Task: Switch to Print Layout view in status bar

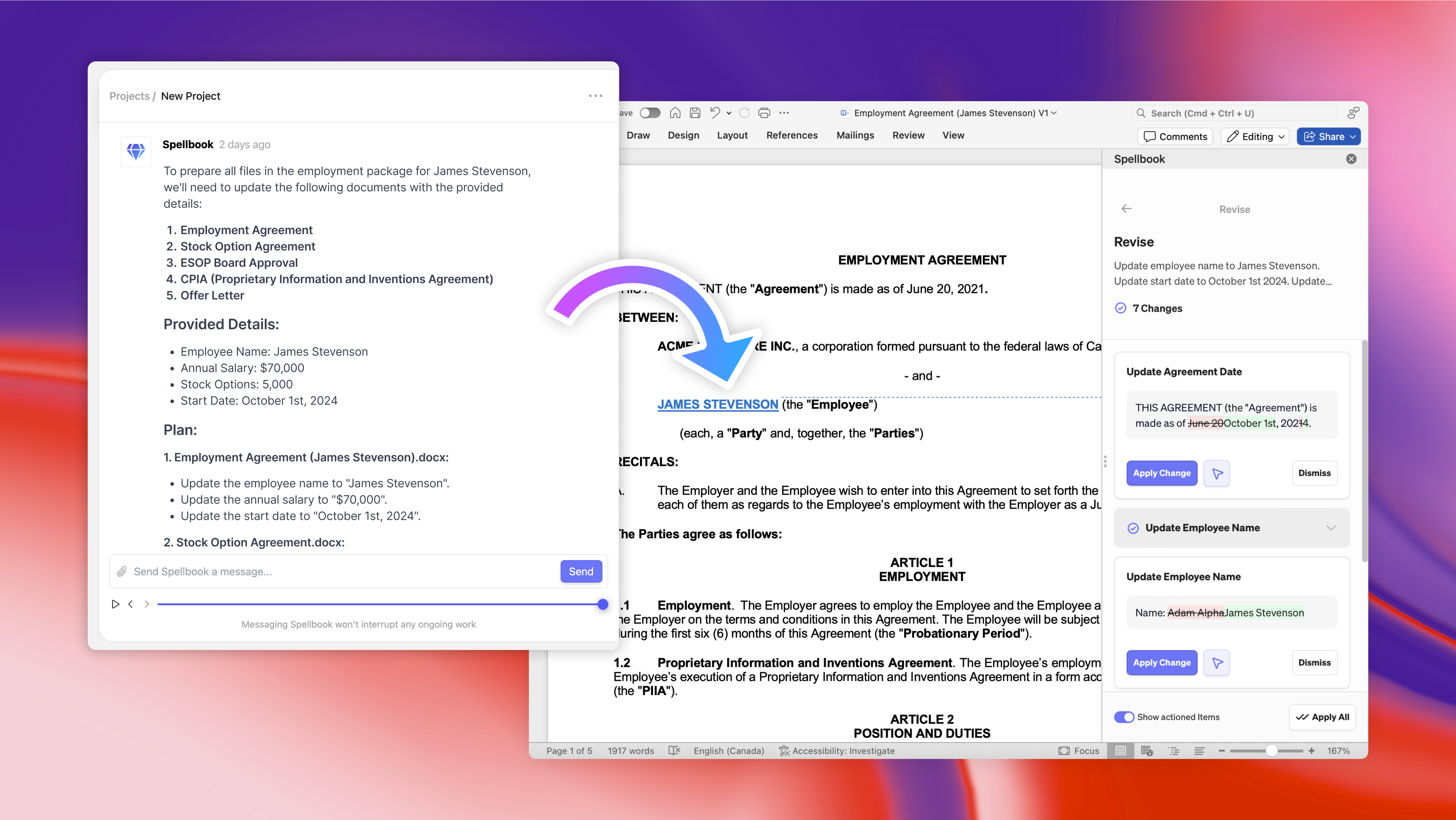Action: click(x=1120, y=751)
